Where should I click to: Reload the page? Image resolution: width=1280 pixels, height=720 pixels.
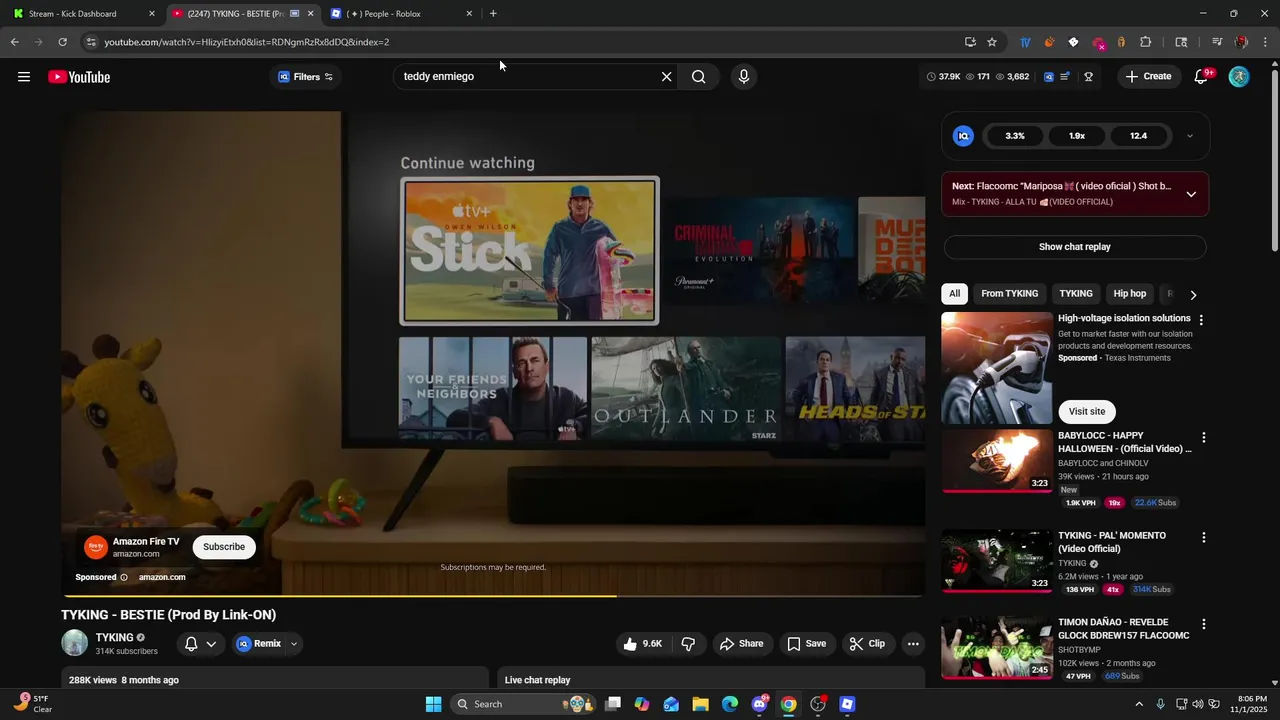pyautogui.click(x=62, y=42)
